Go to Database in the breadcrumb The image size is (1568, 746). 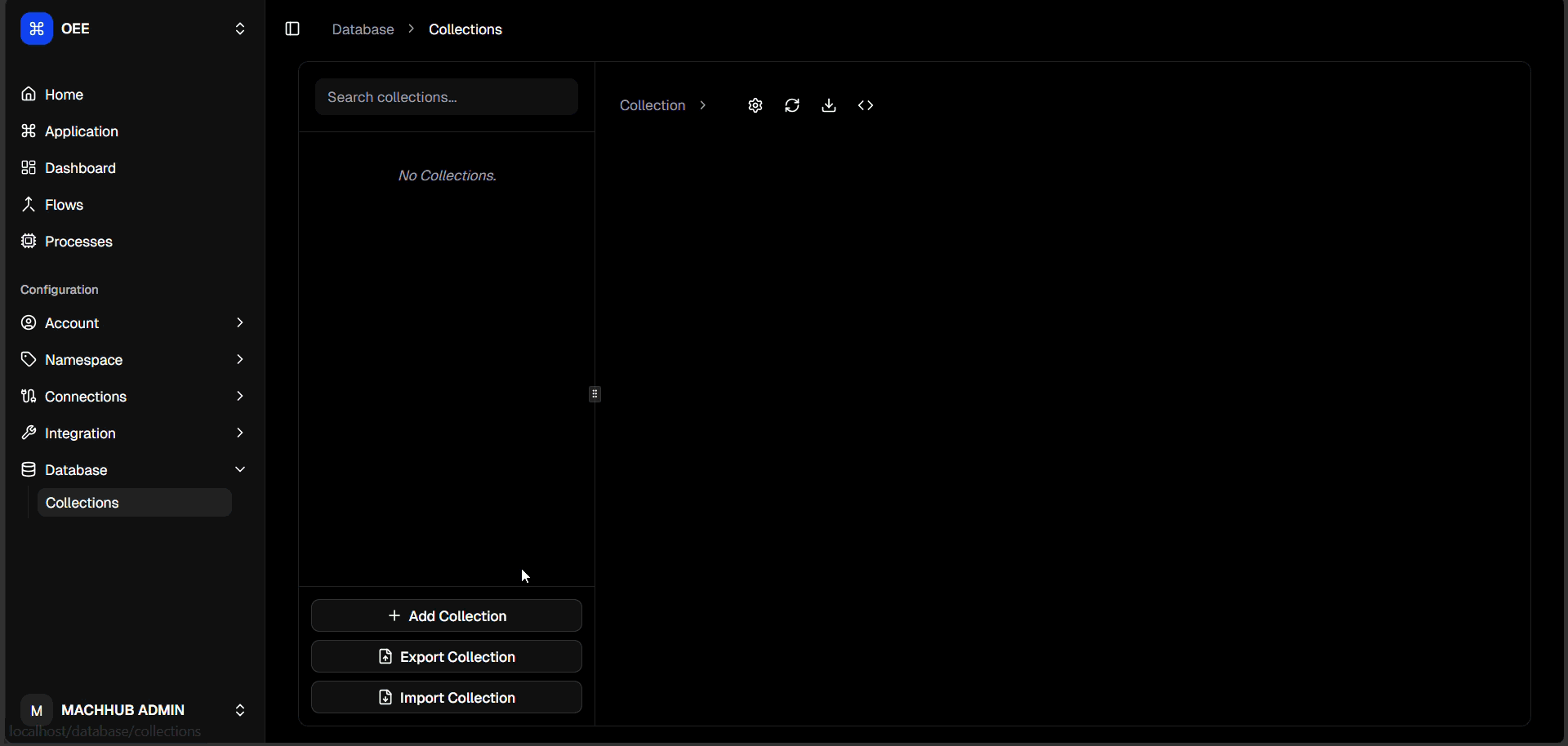363,29
